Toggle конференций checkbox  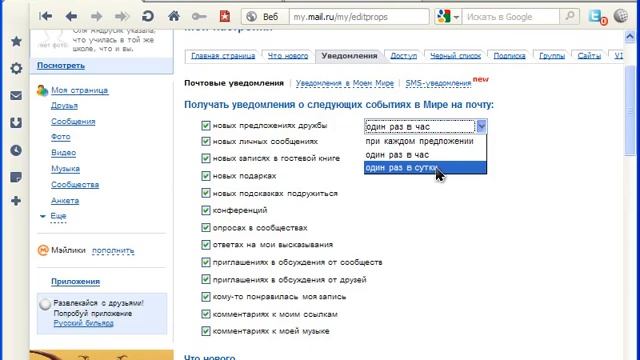(x=206, y=210)
